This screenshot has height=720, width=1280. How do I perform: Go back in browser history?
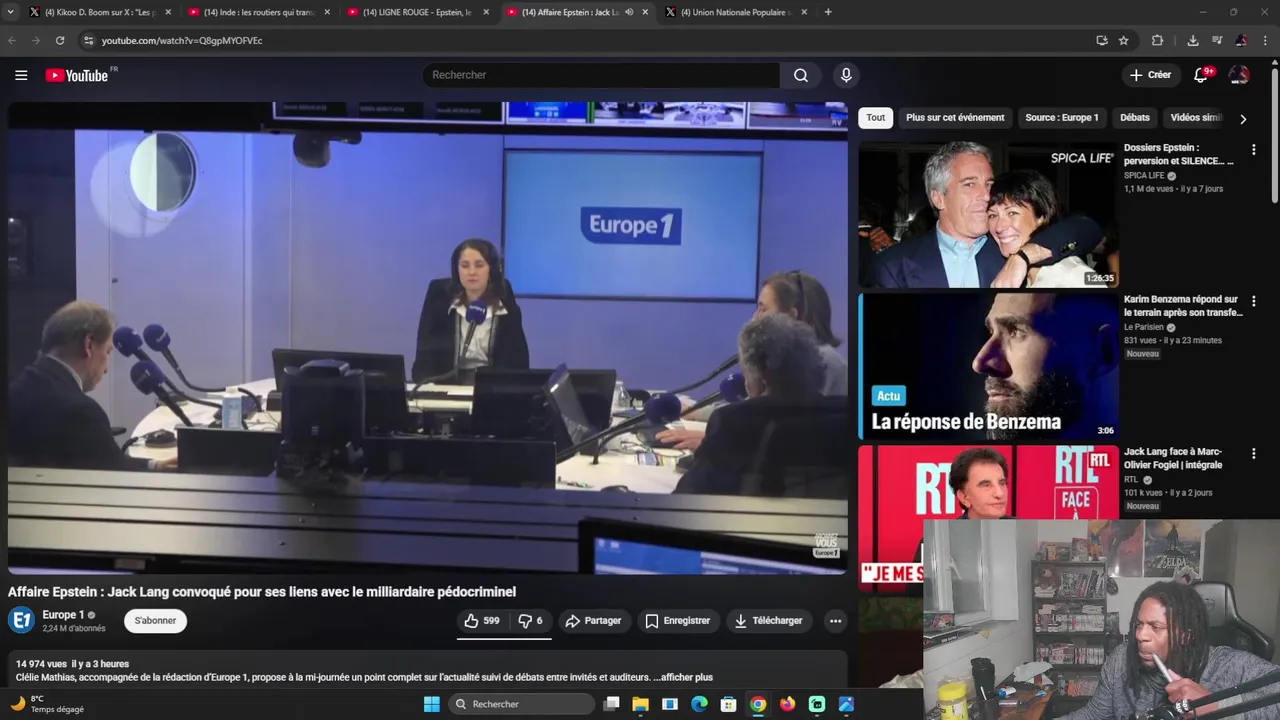point(12,40)
